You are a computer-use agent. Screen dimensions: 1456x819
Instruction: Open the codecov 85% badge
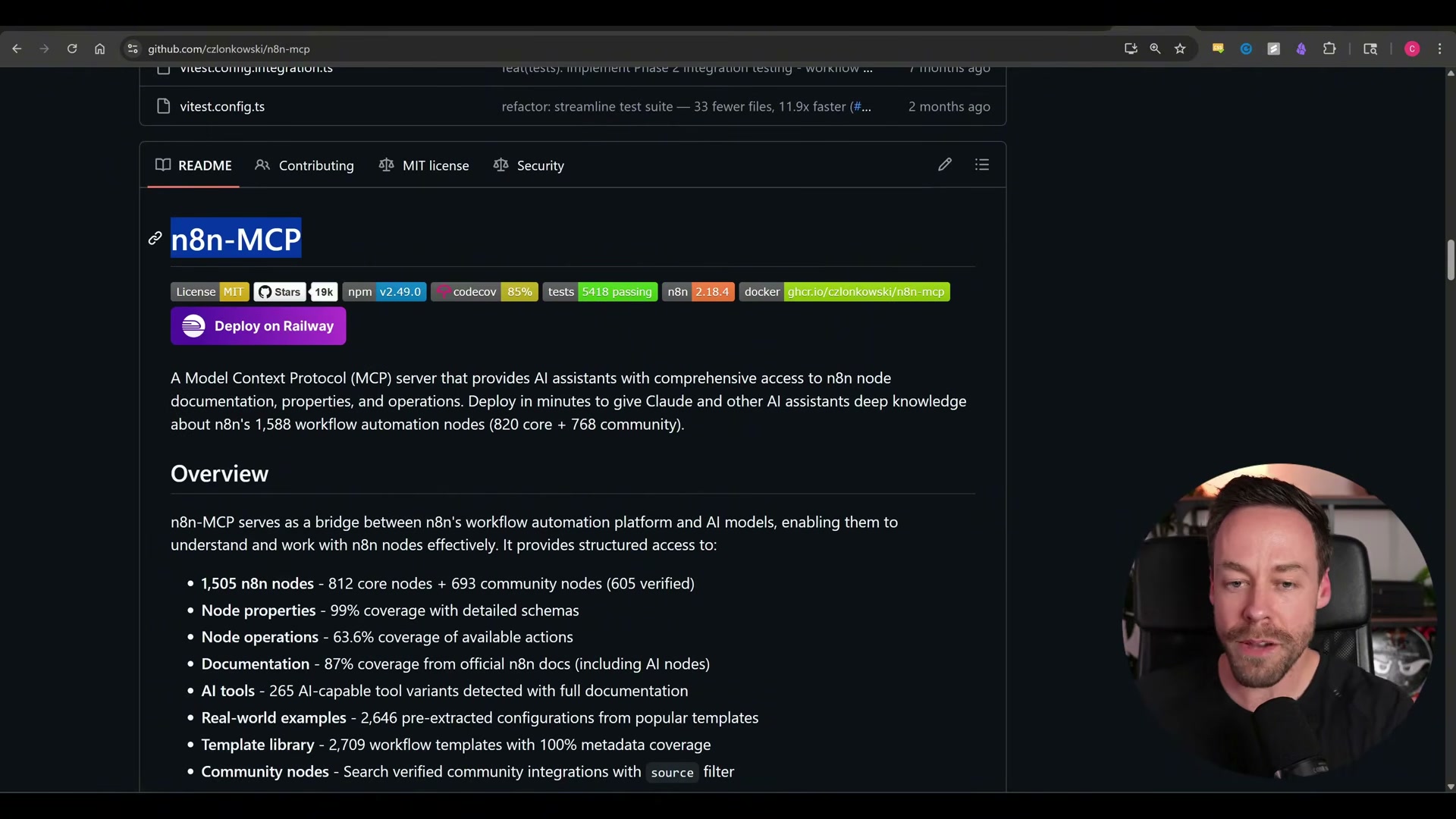tap(485, 292)
